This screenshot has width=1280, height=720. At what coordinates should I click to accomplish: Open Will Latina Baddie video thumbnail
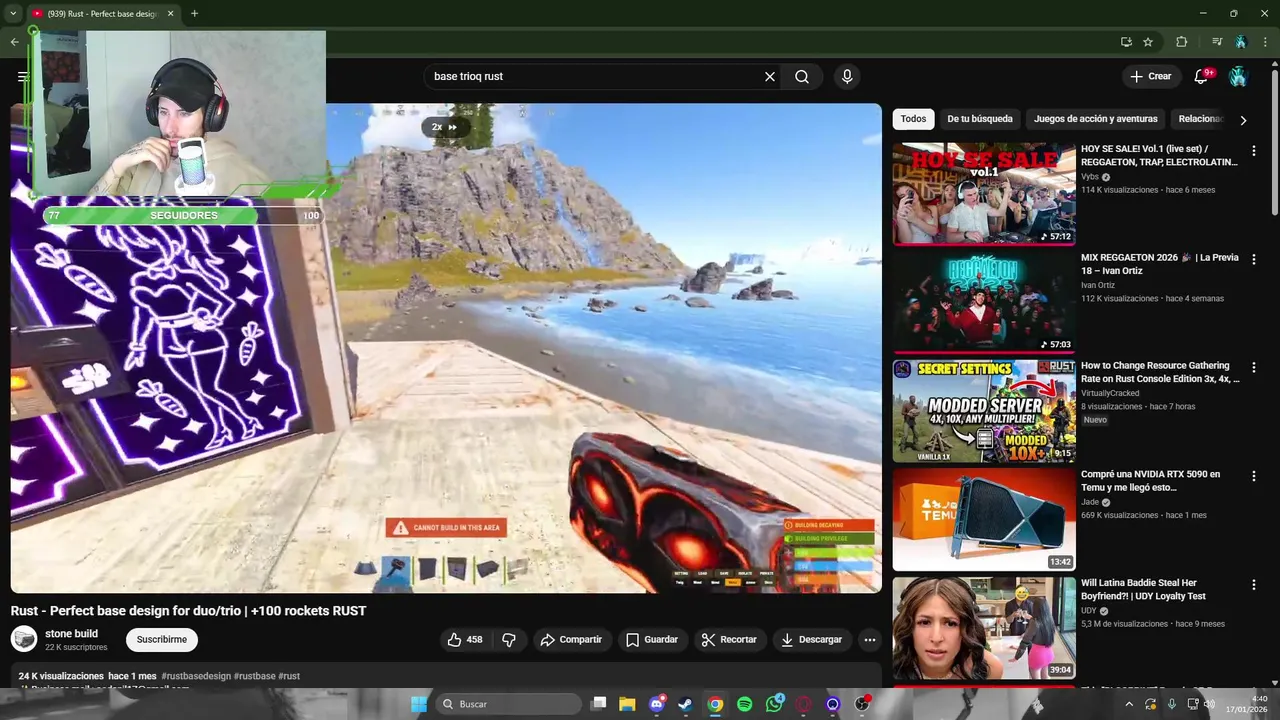point(984,628)
